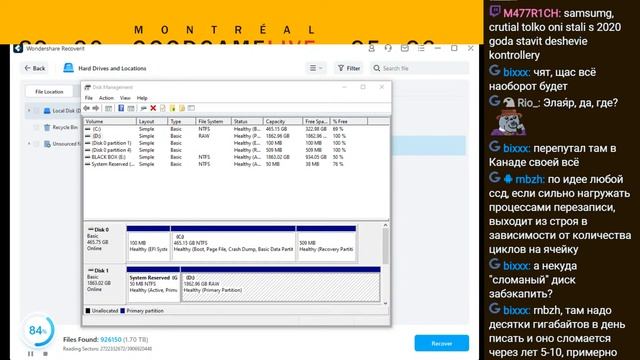Select the System Reserved 50 MB NTFS block
640x360 pixels.
[x=153, y=284]
